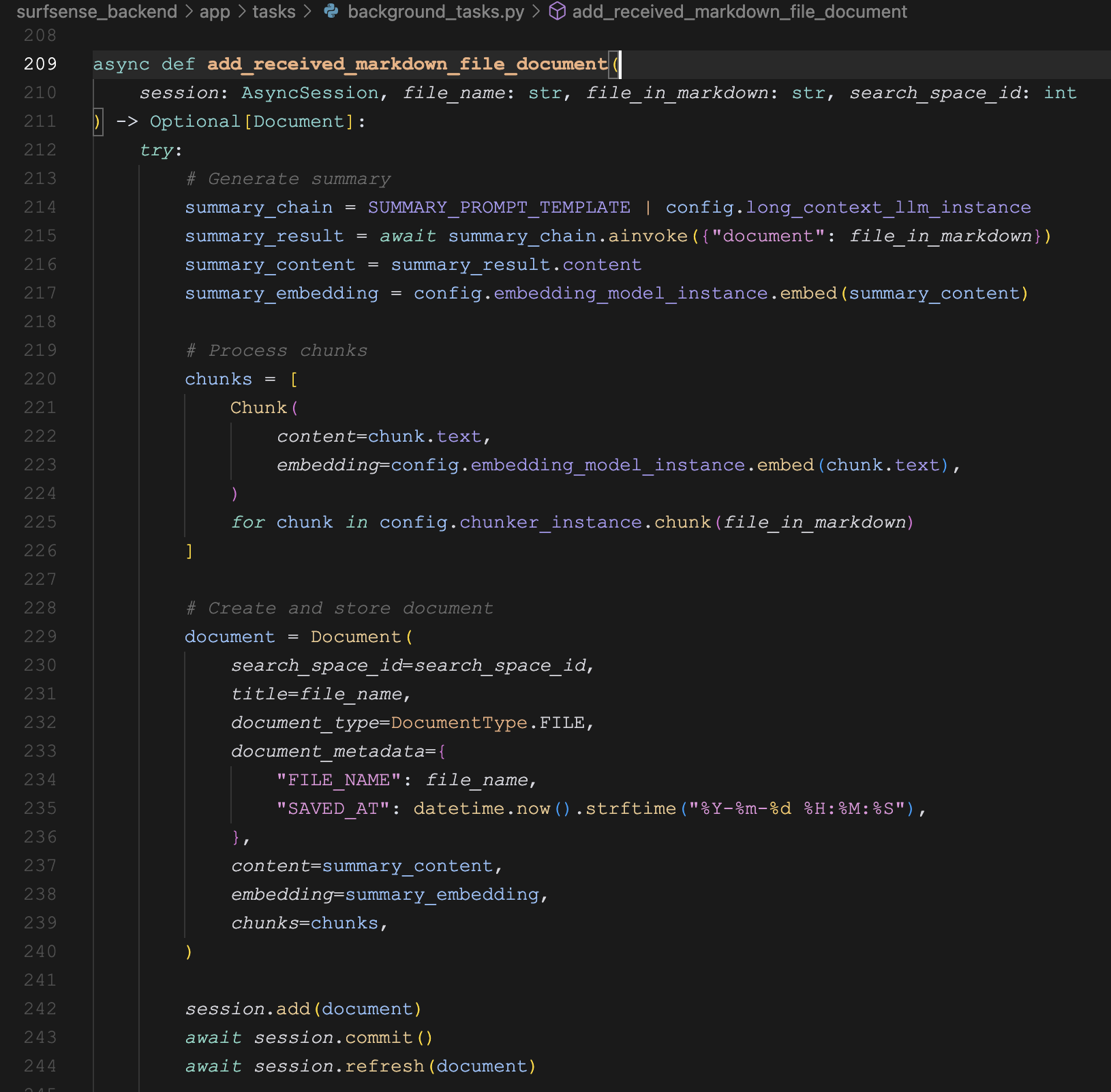Viewport: 1111px width, 1092px height.
Task: Click line number 209 in the gutter
Action: point(40,64)
